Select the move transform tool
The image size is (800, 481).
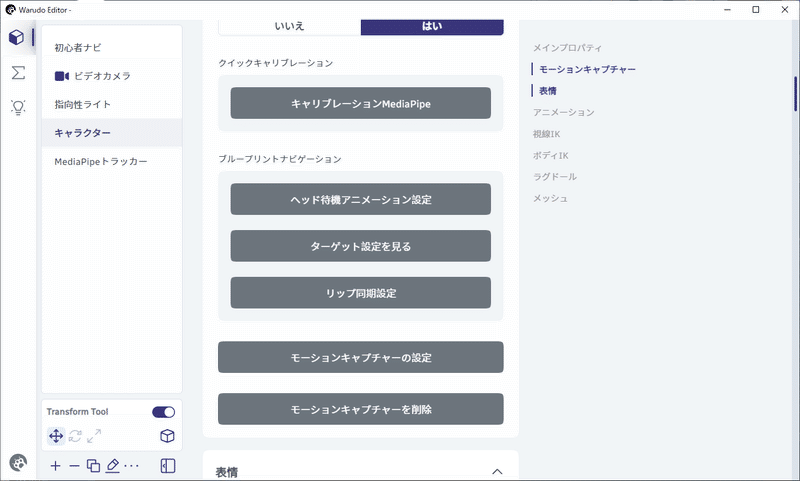click(x=56, y=436)
